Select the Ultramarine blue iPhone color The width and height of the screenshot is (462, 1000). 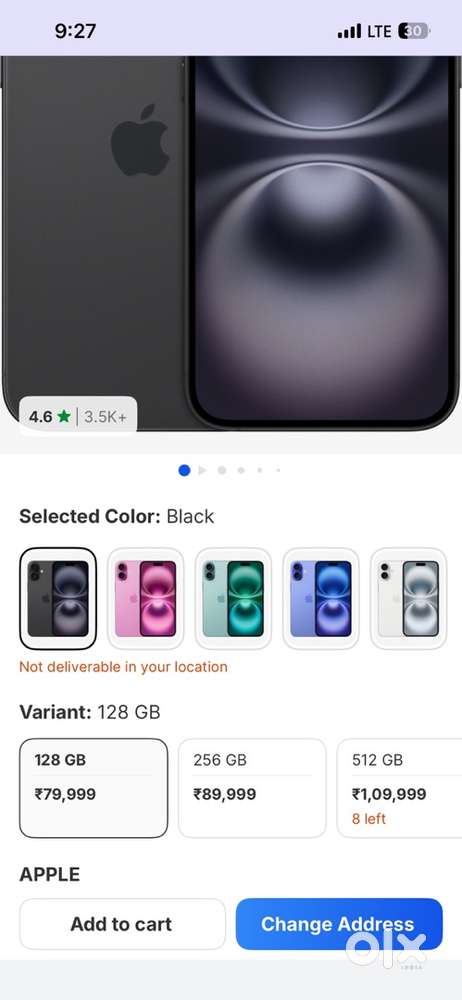(x=321, y=598)
